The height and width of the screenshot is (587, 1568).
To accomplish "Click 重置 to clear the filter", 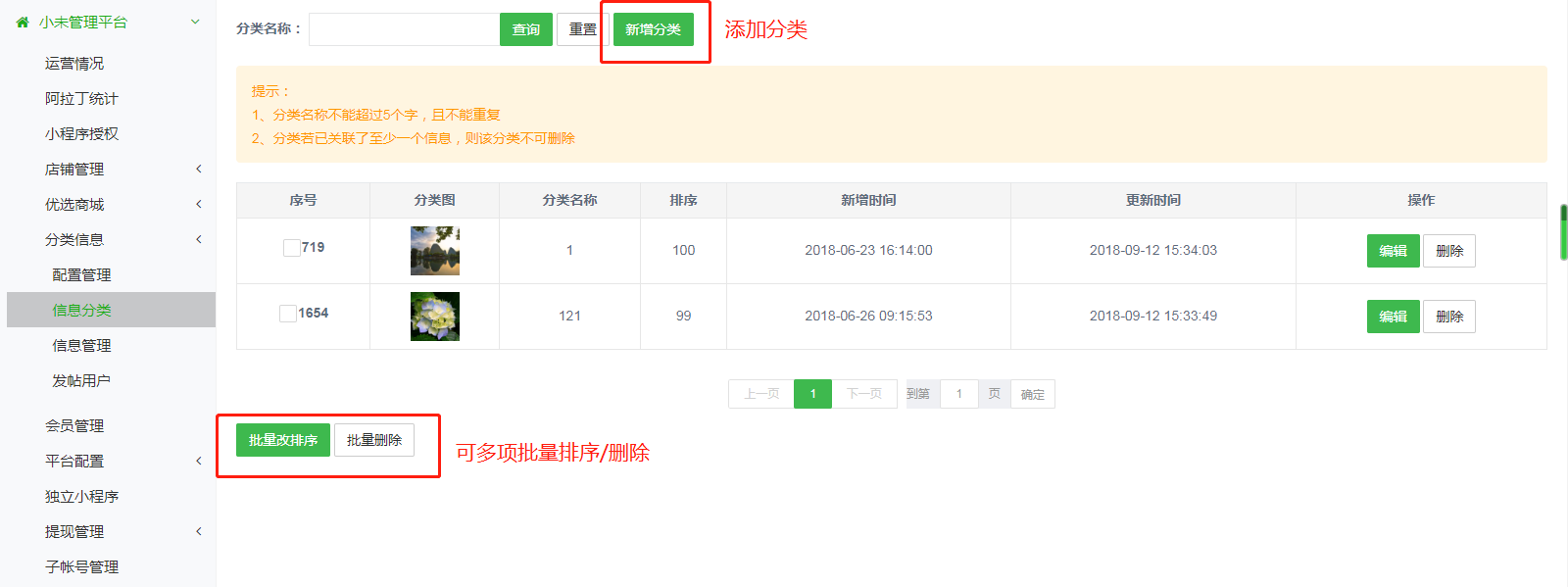I will click(581, 29).
